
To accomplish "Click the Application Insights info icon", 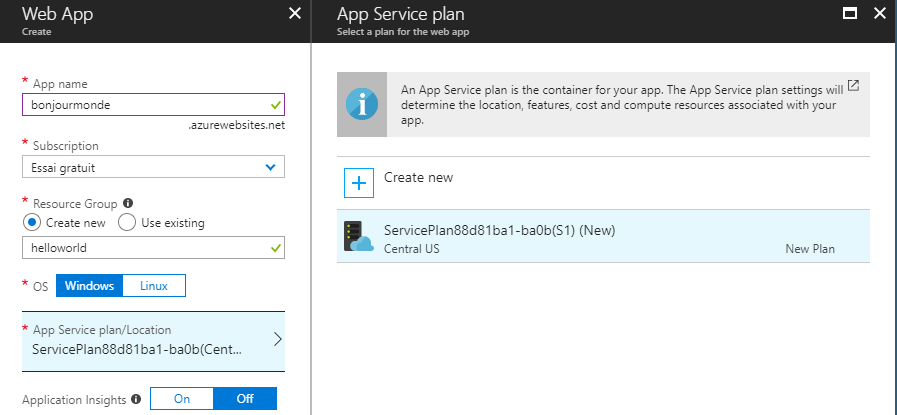I will point(135,399).
